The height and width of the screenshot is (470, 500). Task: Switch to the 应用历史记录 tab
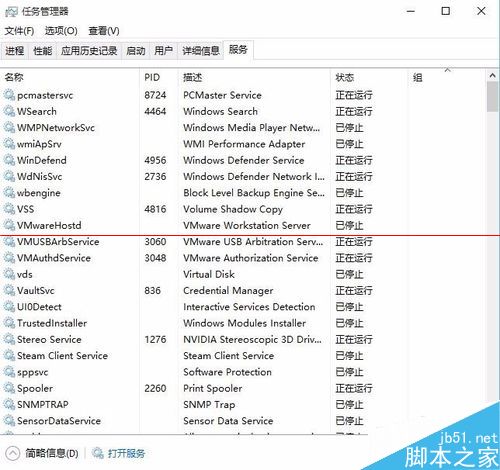(89, 51)
